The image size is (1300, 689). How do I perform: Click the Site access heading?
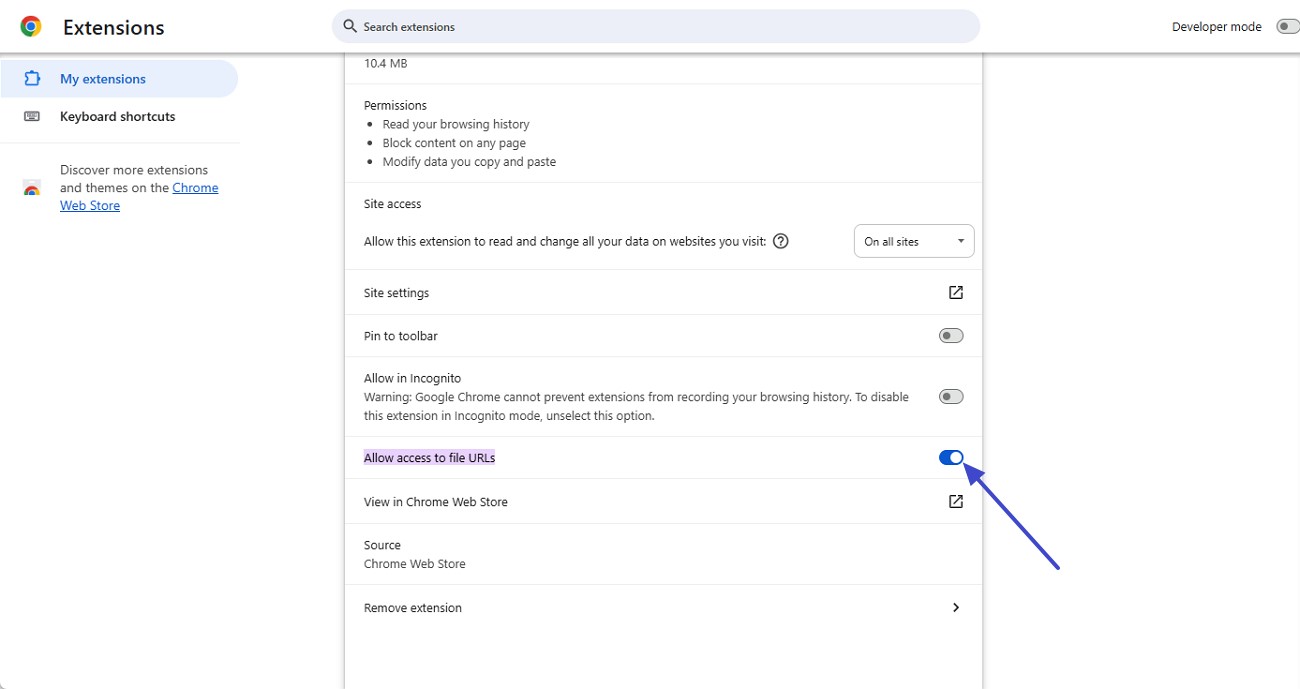tap(393, 204)
